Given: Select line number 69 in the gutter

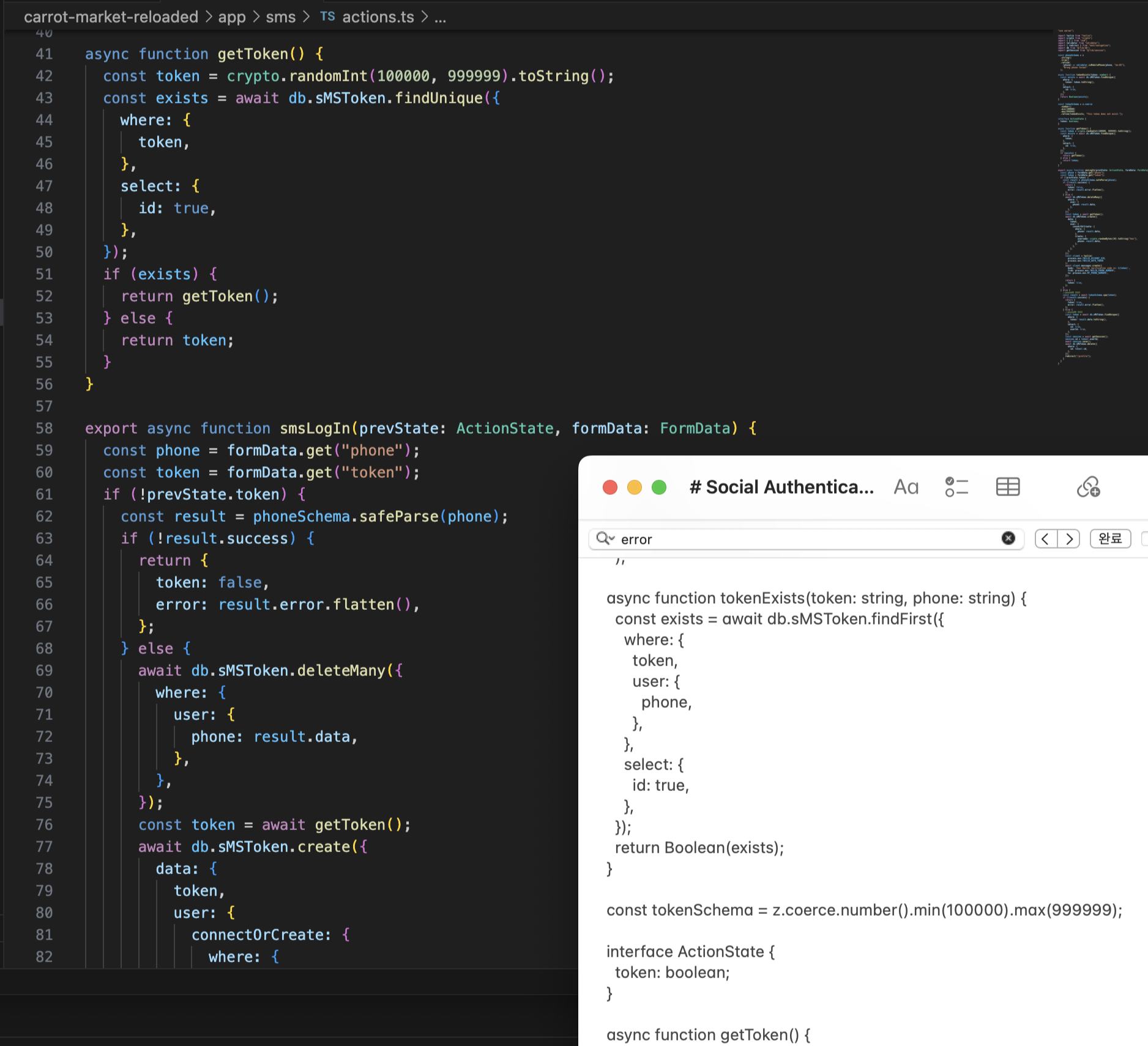Looking at the screenshot, I should [x=44, y=670].
